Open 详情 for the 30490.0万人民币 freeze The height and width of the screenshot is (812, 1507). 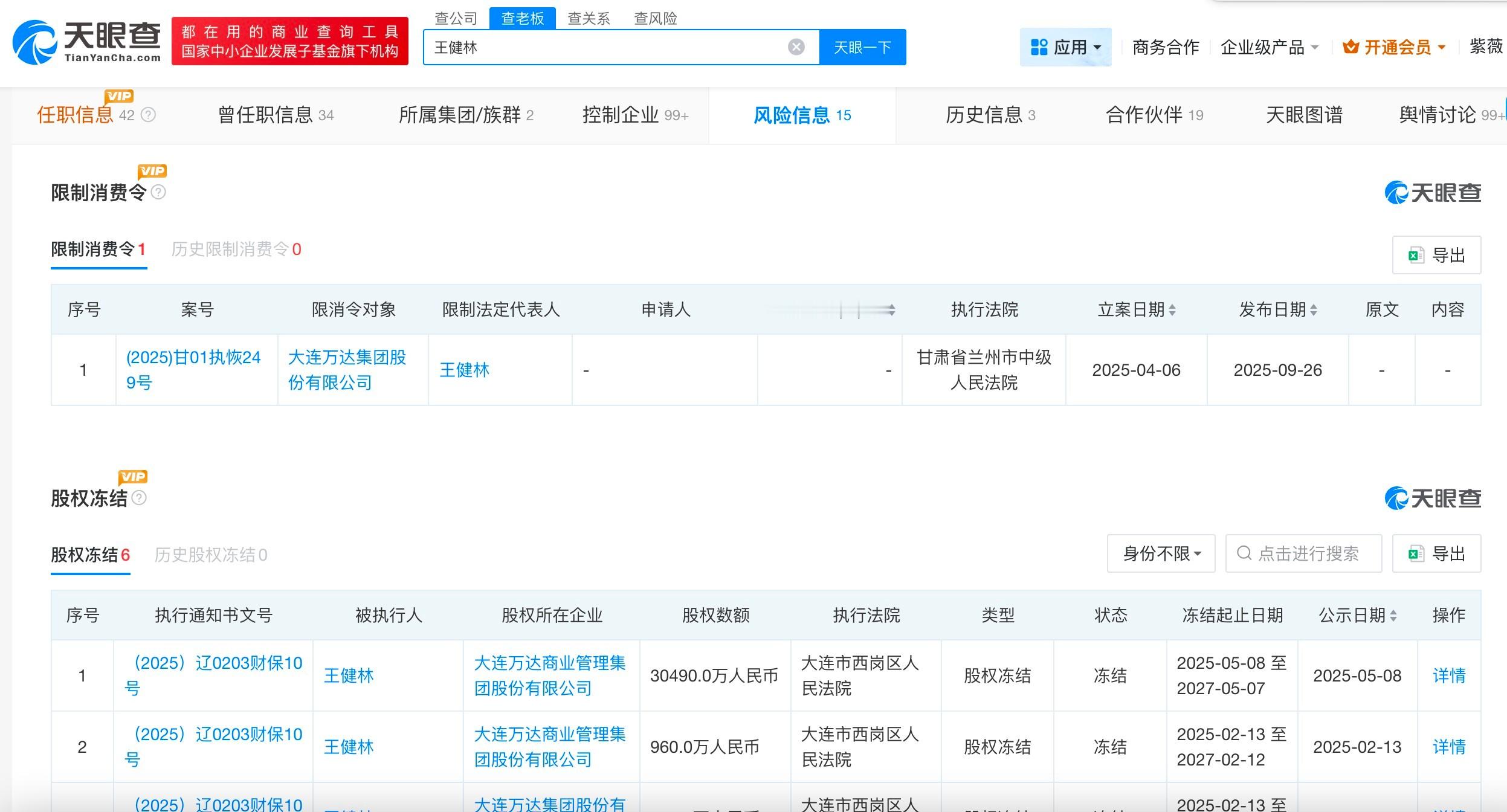(x=1449, y=675)
